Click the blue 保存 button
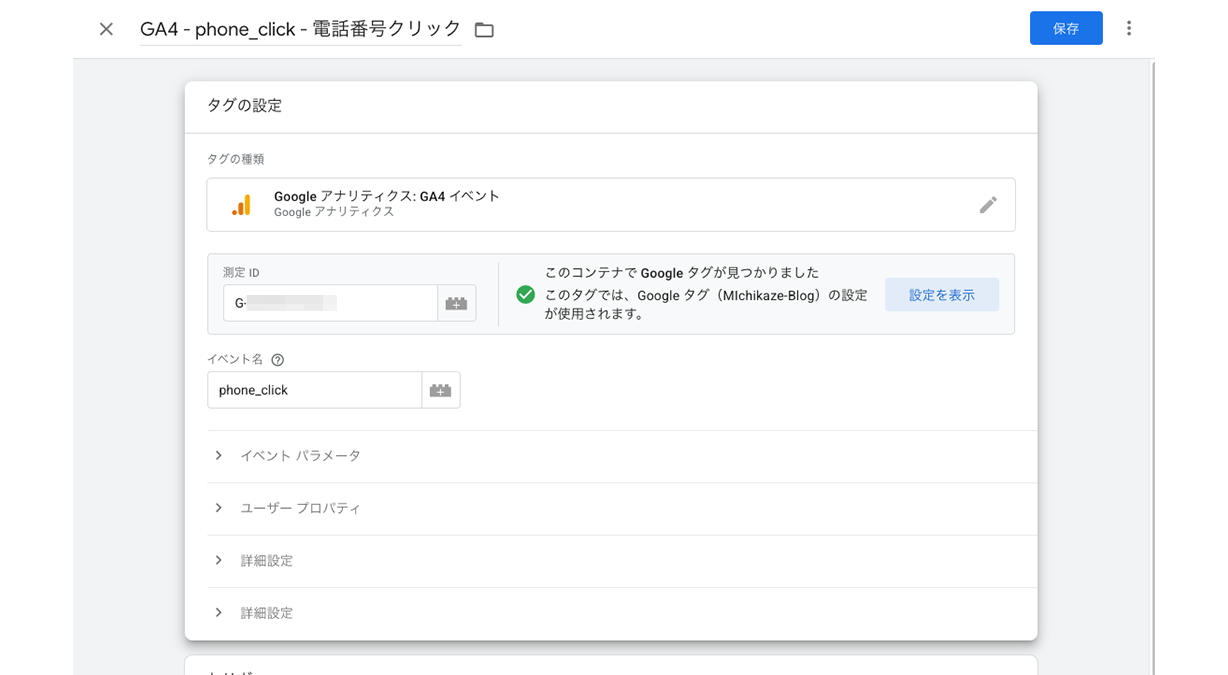Screen dimensions: 1228x675 1066,28
